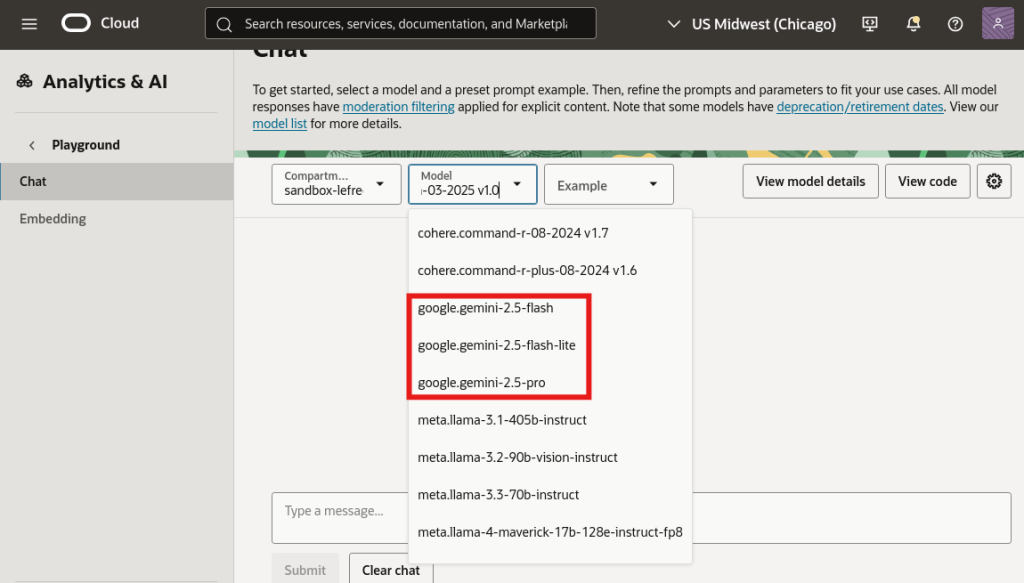The height and width of the screenshot is (583, 1024).
Task: Click the Model text field value
Action: point(460,191)
